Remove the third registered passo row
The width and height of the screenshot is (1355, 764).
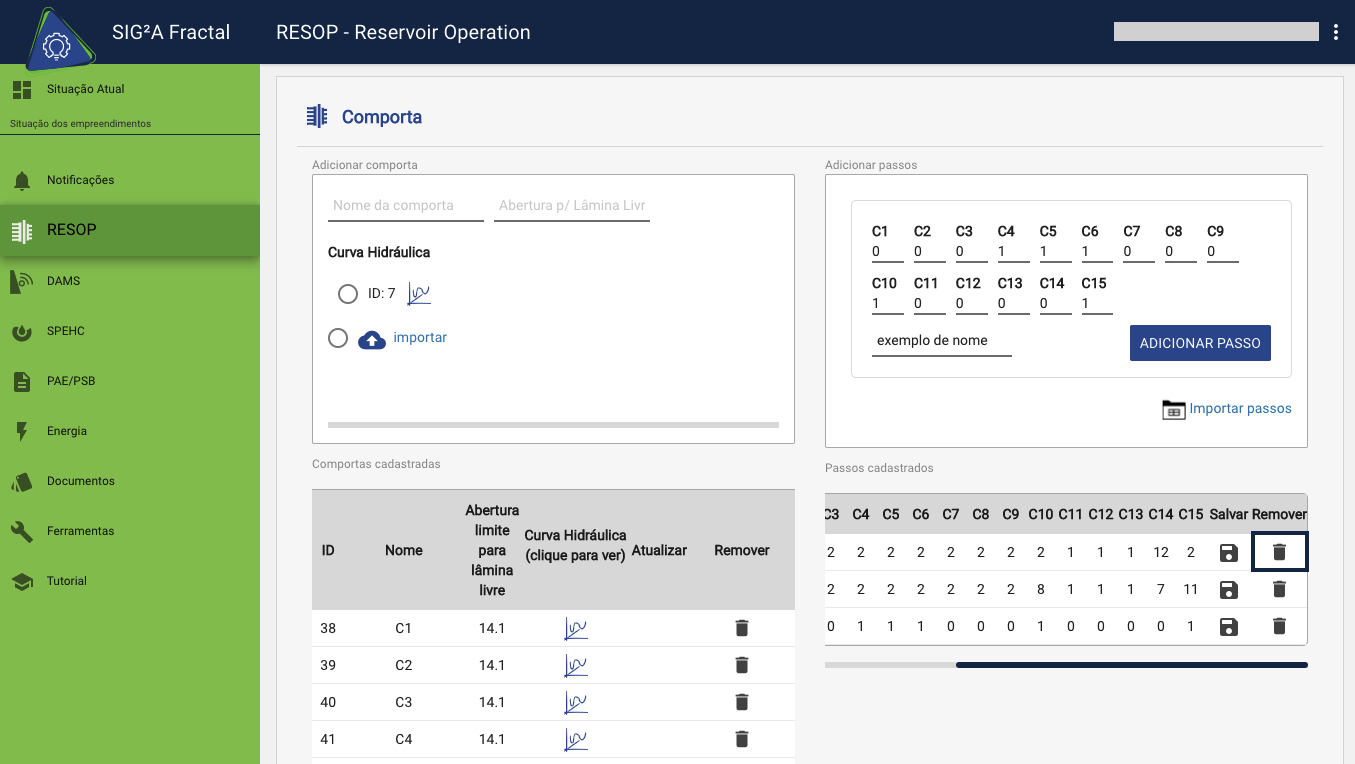(1279, 626)
